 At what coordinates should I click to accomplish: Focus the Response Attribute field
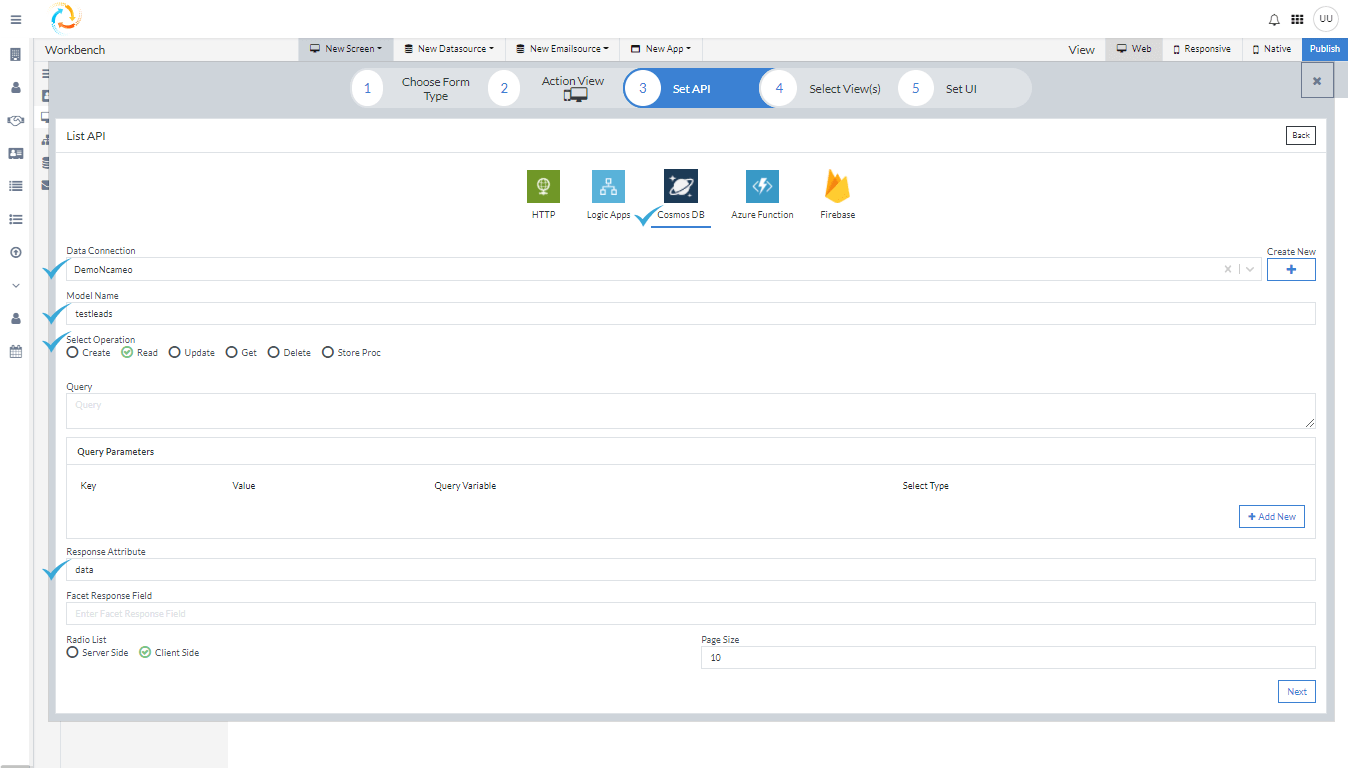point(691,570)
